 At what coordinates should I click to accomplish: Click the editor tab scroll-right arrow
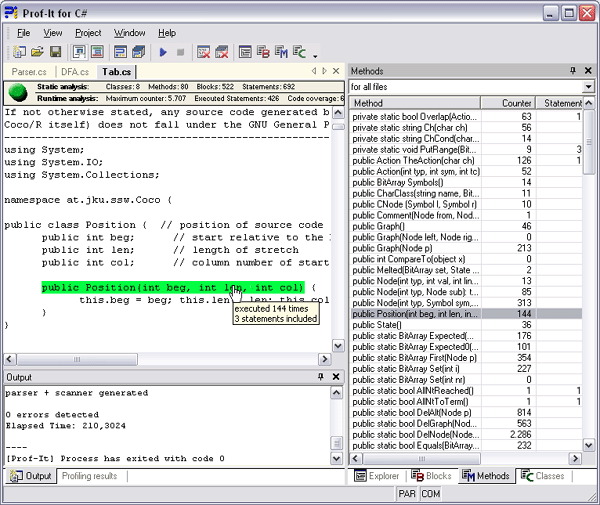click(x=324, y=71)
